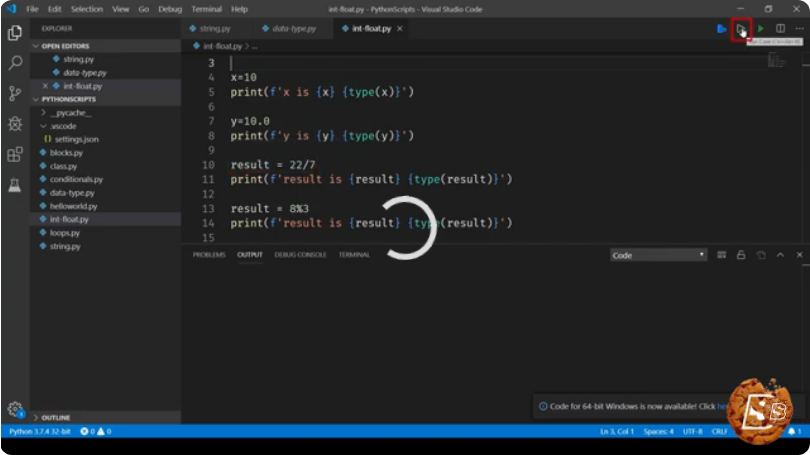810x455 pixels.
Task: Open the Search view in activity bar
Action: (15, 63)
